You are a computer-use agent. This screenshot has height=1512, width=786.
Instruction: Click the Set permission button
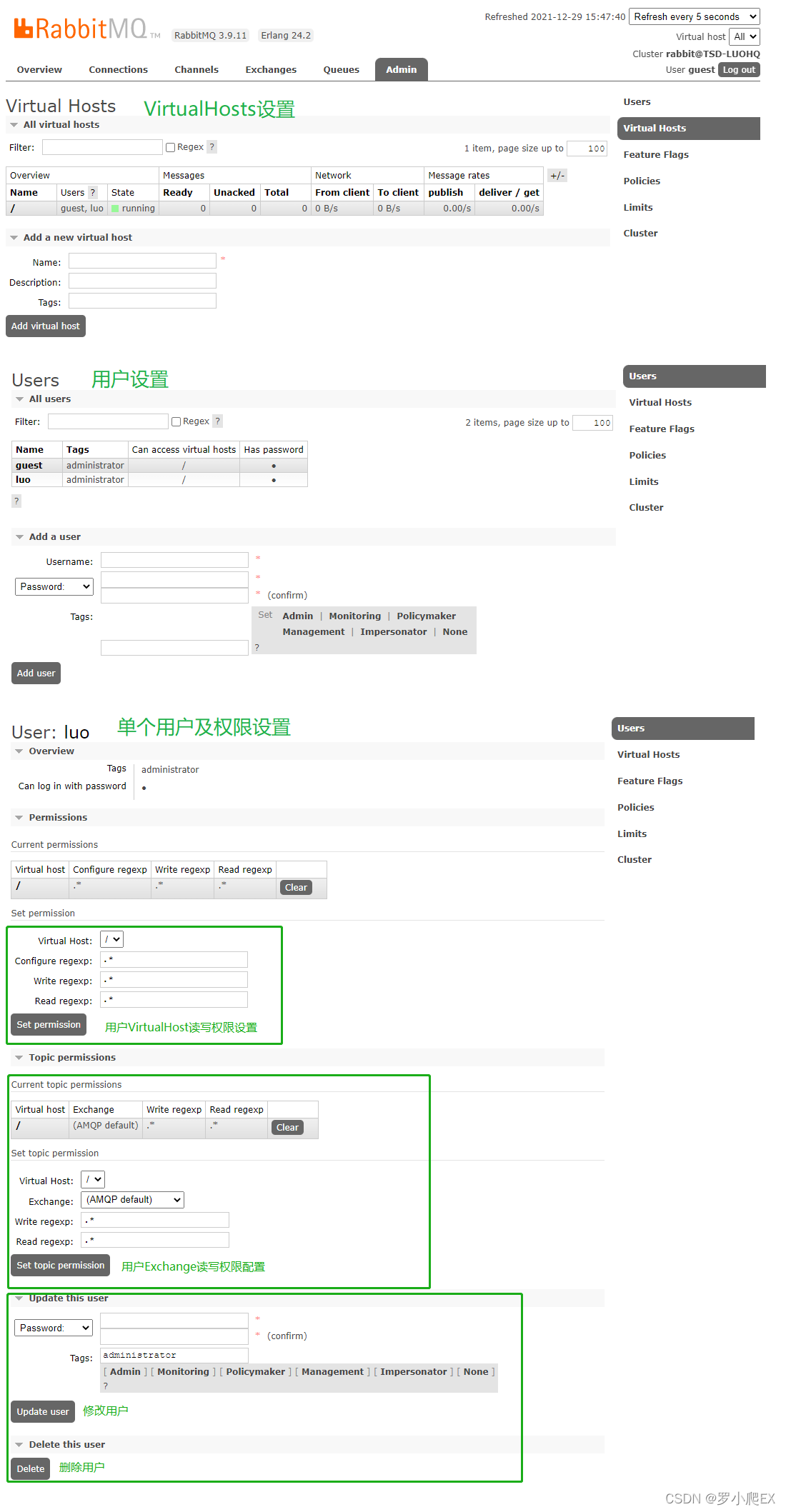pyautogui.click(x=49, y=1025)
